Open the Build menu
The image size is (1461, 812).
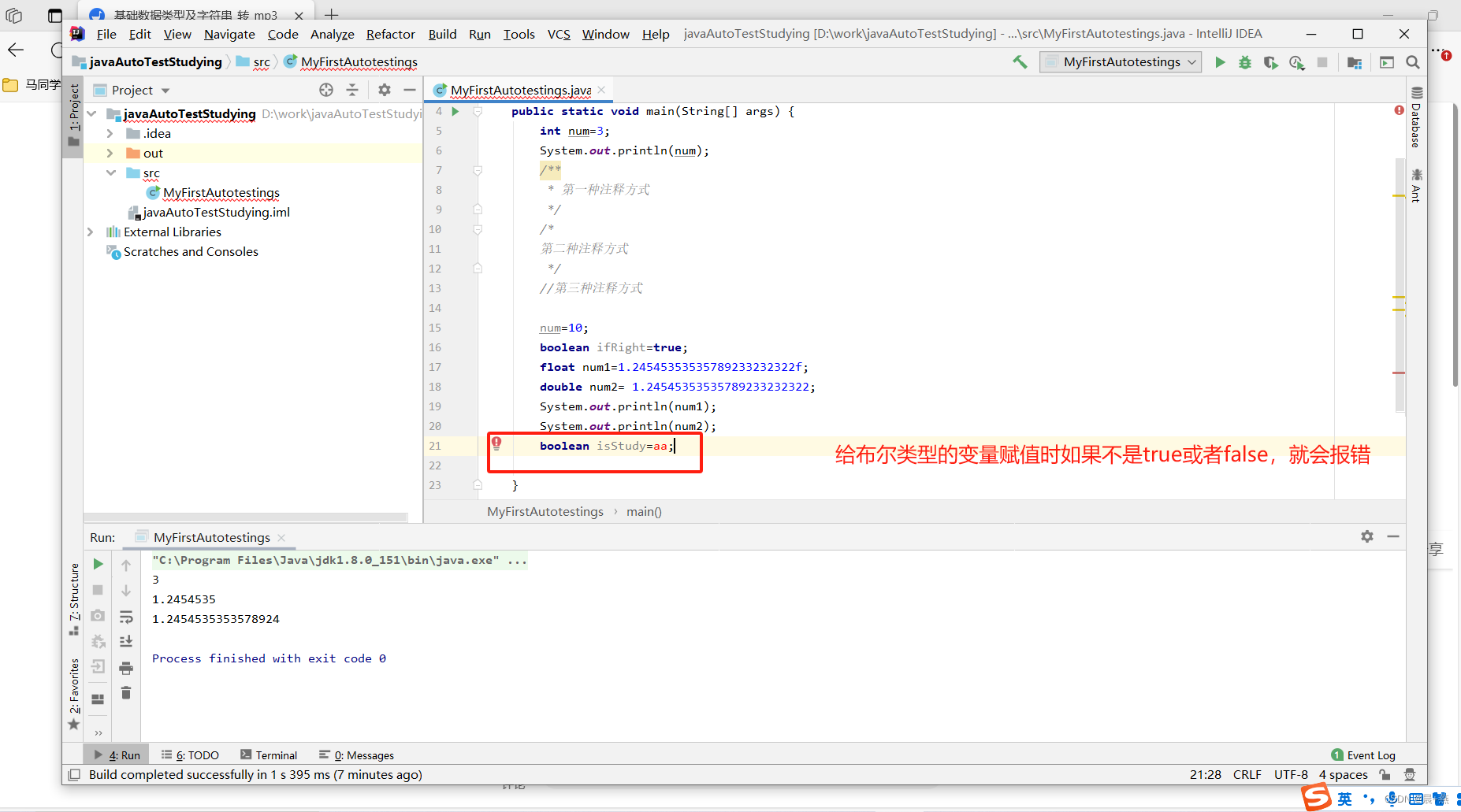pos(442,34)
